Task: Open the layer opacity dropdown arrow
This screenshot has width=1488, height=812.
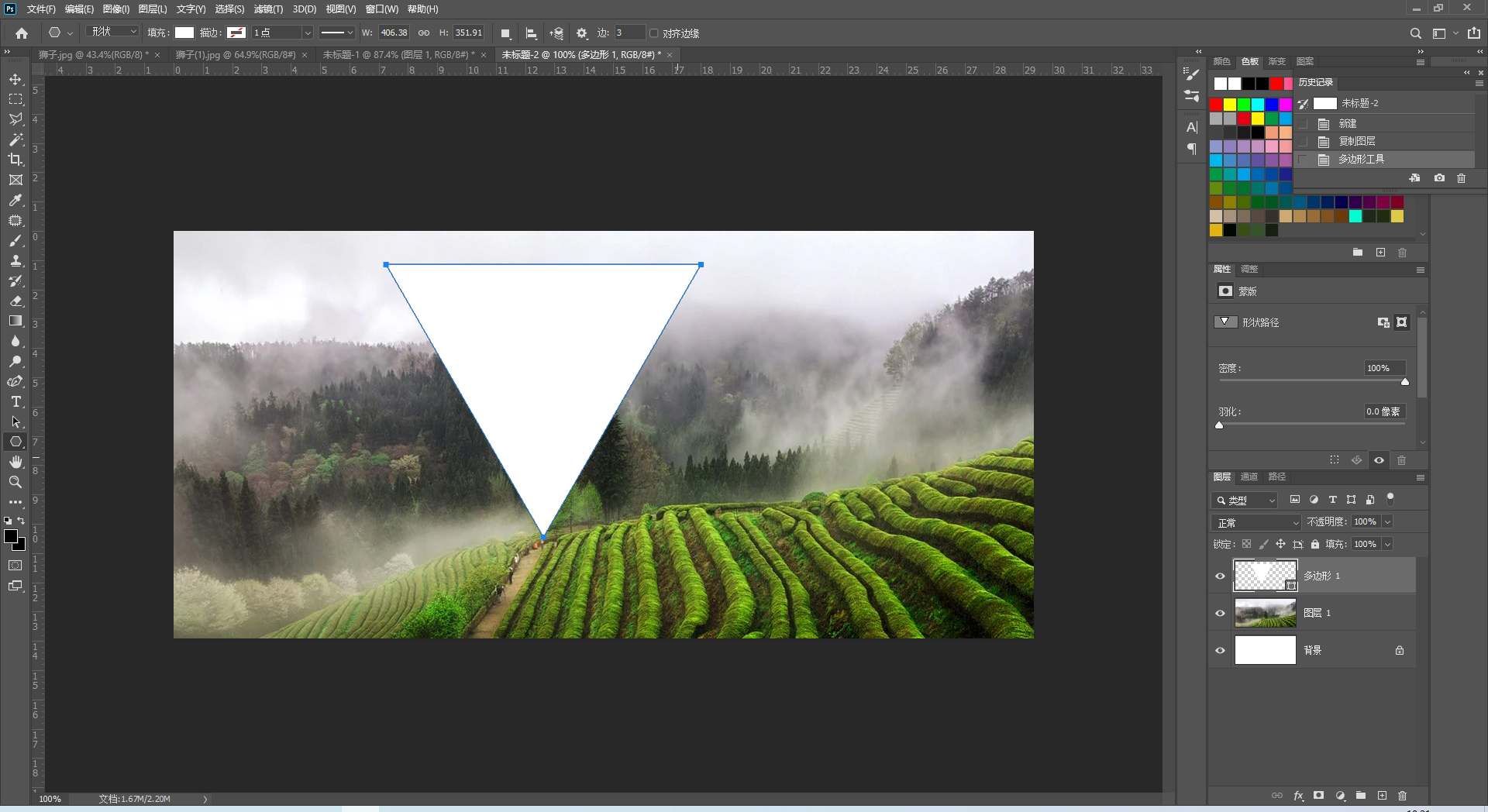Action: coord(1387,522)
